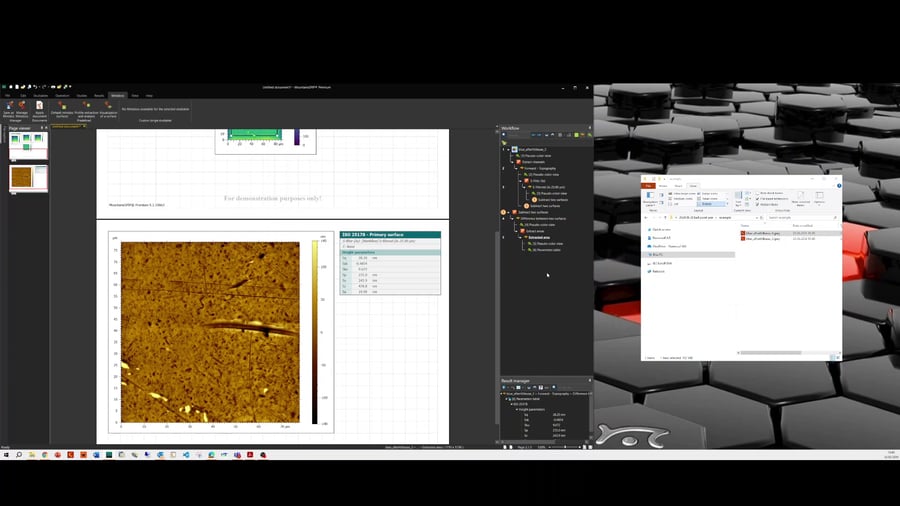900x506 pixels.
Task: Select Forward - Topography in Workflow
Action: click(x=540, y=168)
